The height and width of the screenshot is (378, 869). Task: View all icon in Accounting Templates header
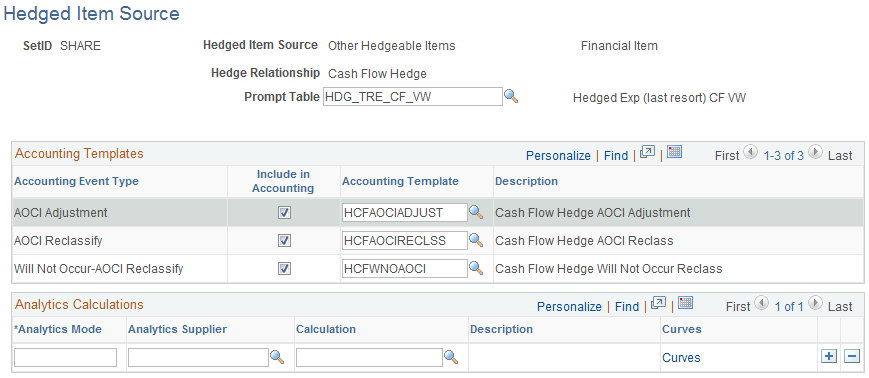647,152
